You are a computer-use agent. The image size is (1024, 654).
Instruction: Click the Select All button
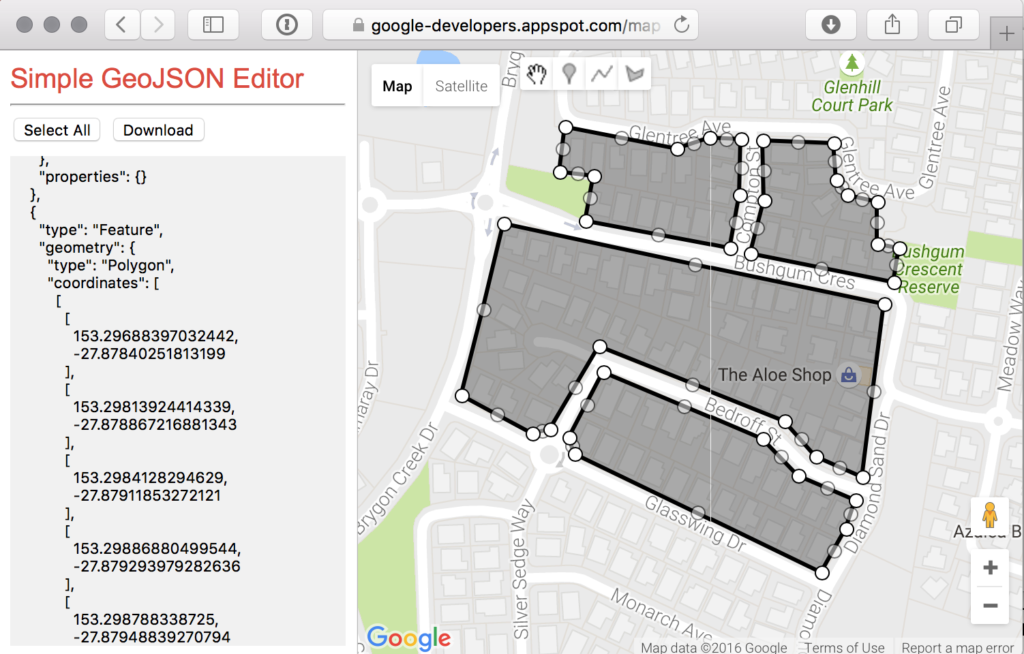(x=56, y=130)
